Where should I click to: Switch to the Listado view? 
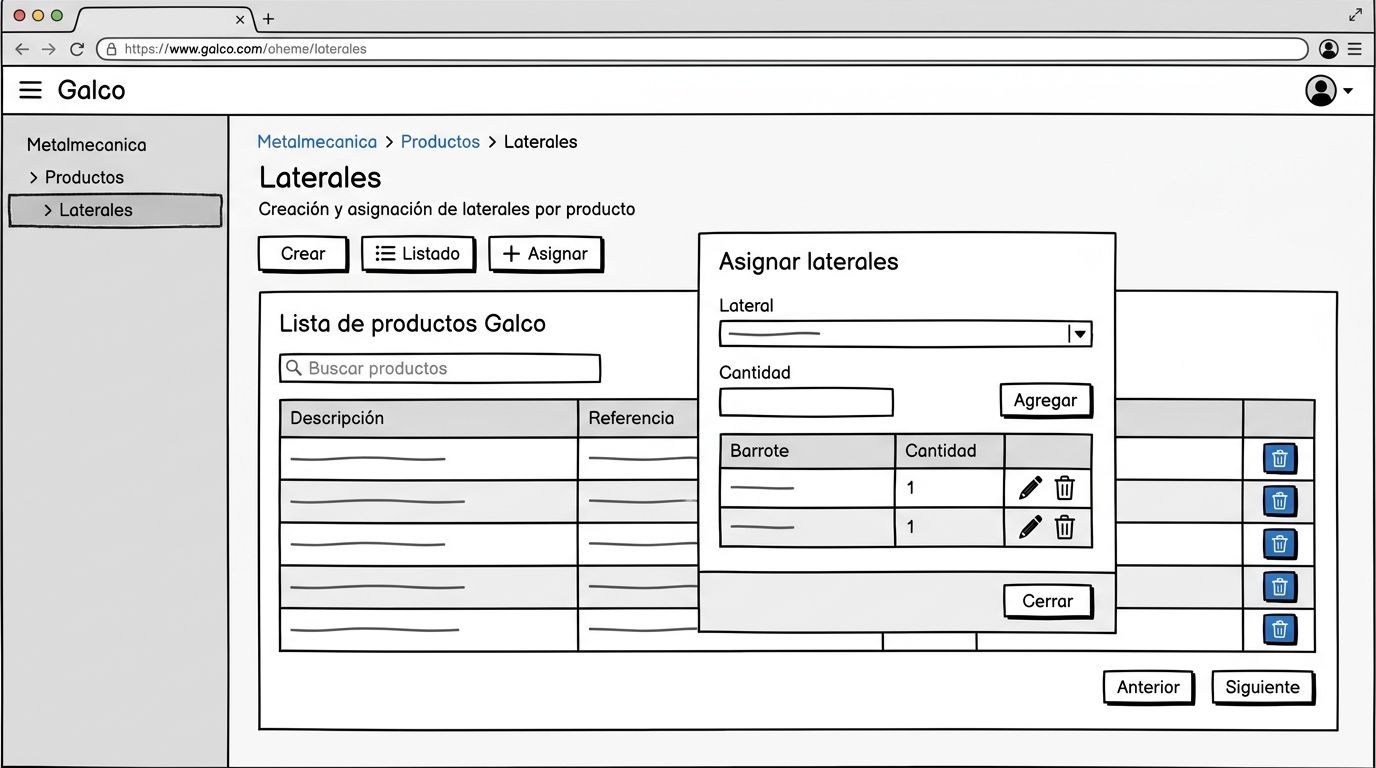click(x=418, y=254)
